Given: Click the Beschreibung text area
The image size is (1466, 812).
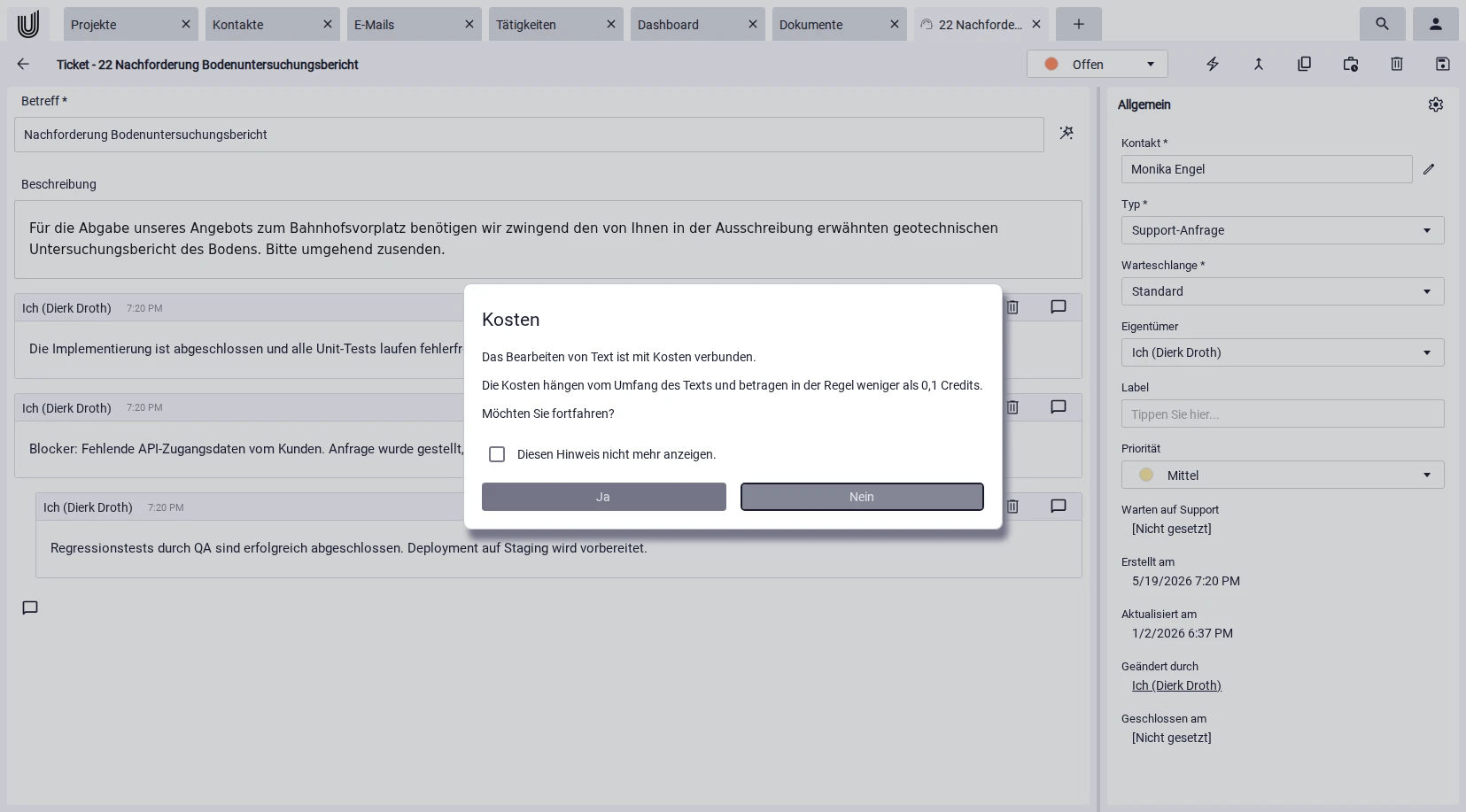Looking at the screenshot, I should click(x=548, y=239).
